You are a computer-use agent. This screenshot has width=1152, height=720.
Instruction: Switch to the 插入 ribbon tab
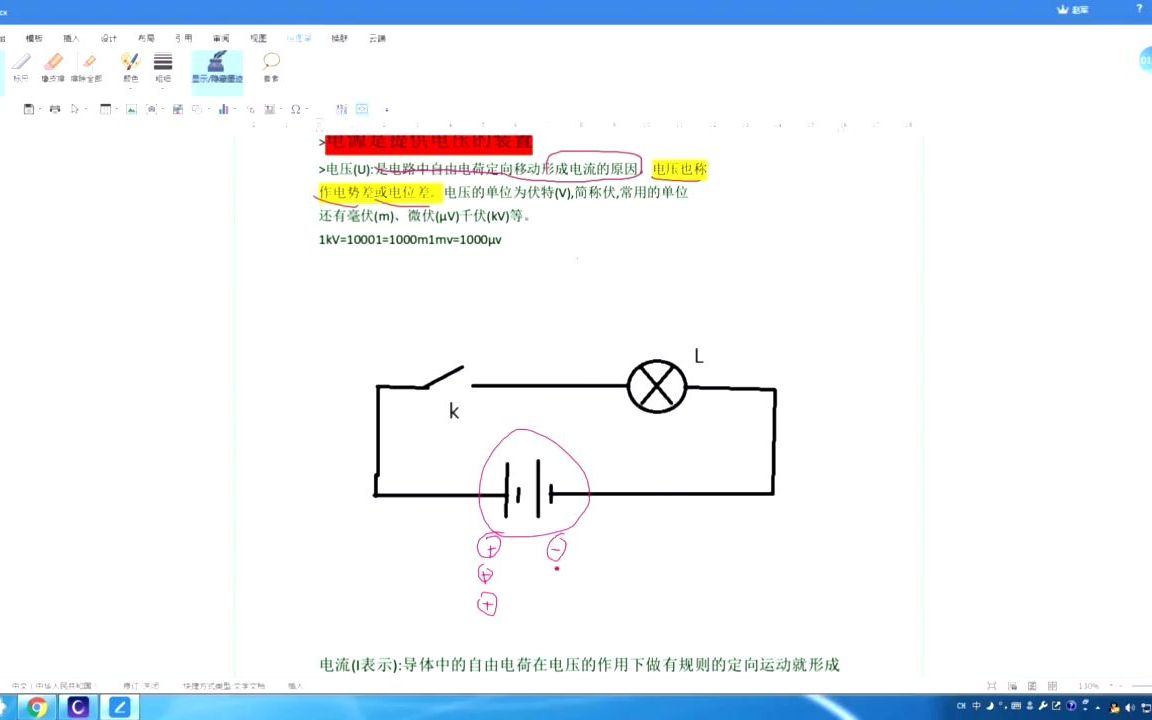[70, 38]
